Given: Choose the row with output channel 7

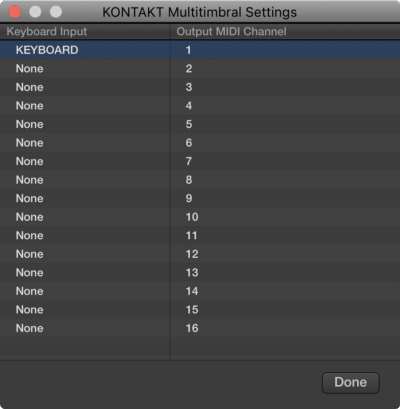Looking at the screenshot, I should pyautogui.click(x=200, y=161).
